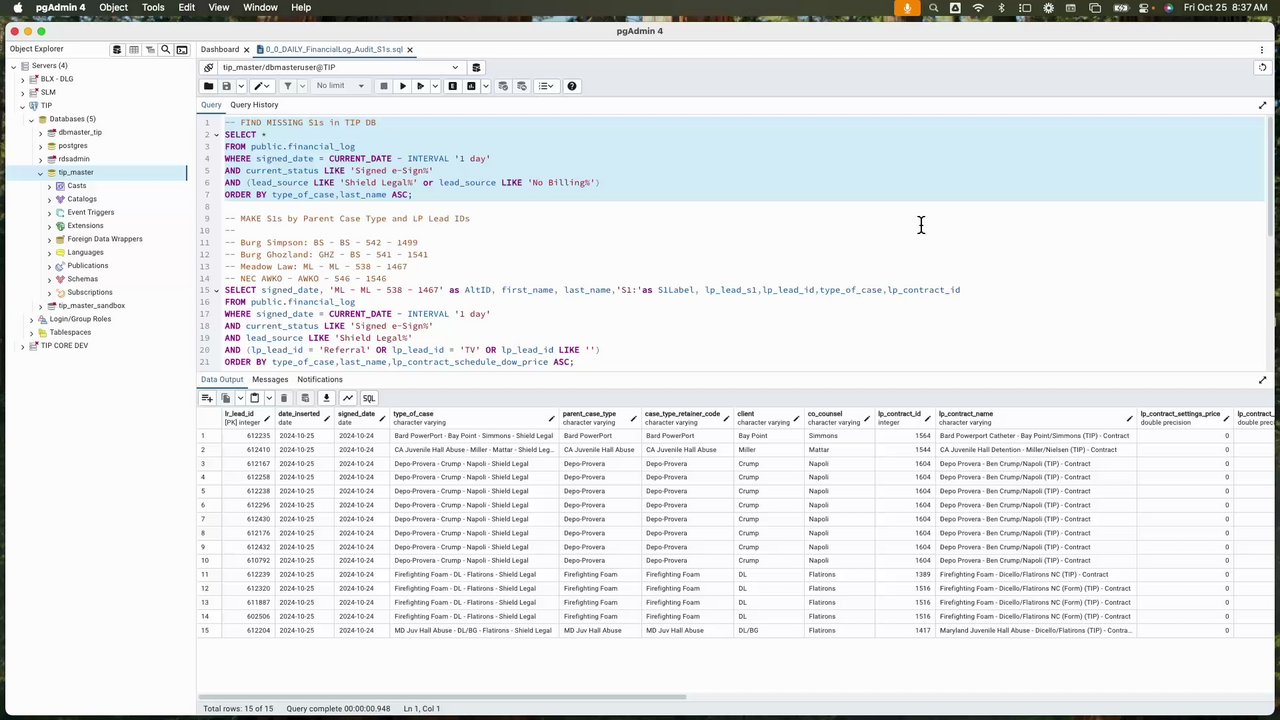Save data changes in Data Output toolbar
1280x720 pixels.
pos(305,398)
